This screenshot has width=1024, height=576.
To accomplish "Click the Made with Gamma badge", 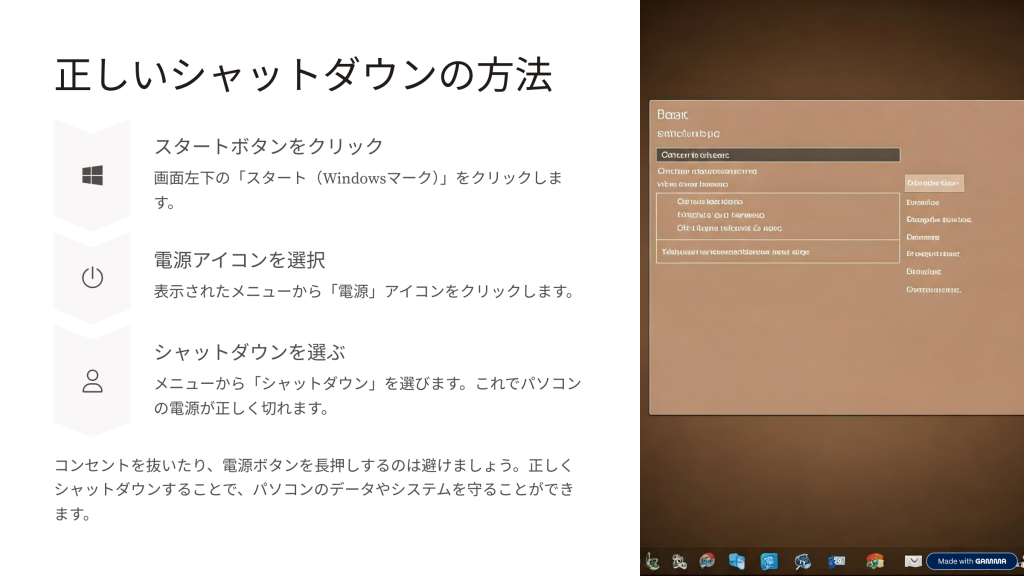I will (971, 561).
